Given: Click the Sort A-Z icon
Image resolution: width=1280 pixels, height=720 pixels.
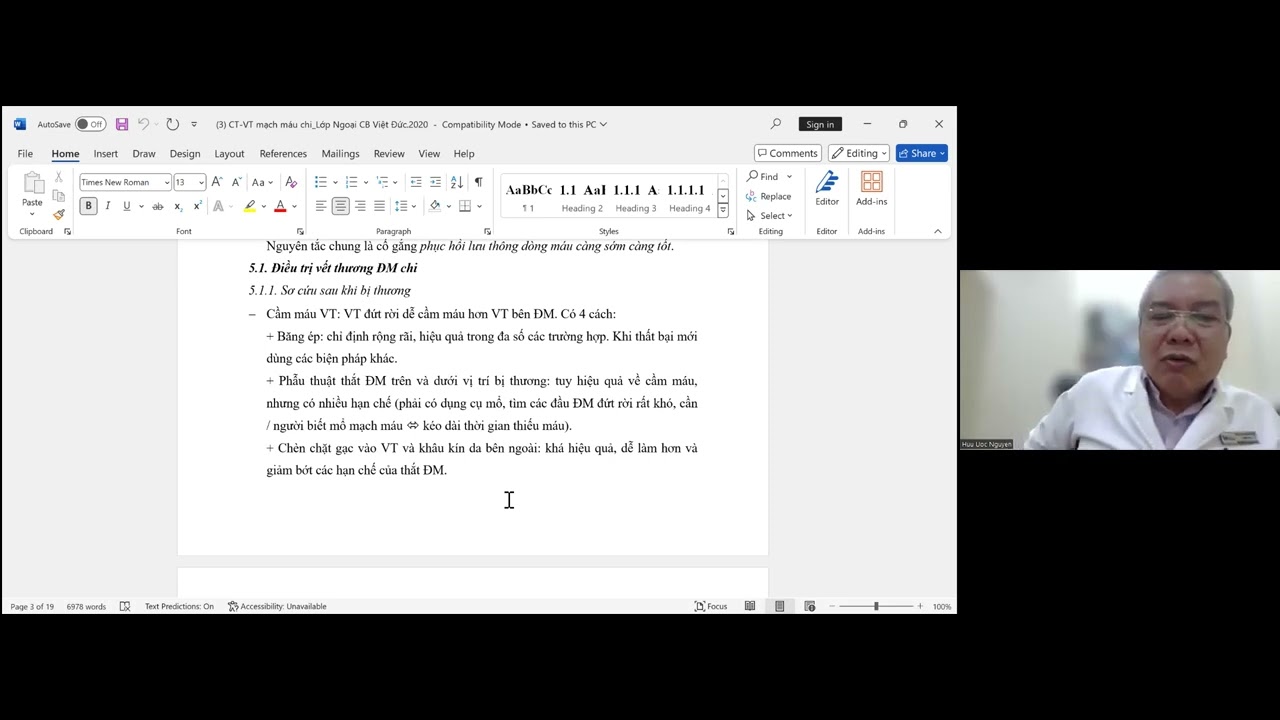Looking at the screenshot, I should pos(457,182).
